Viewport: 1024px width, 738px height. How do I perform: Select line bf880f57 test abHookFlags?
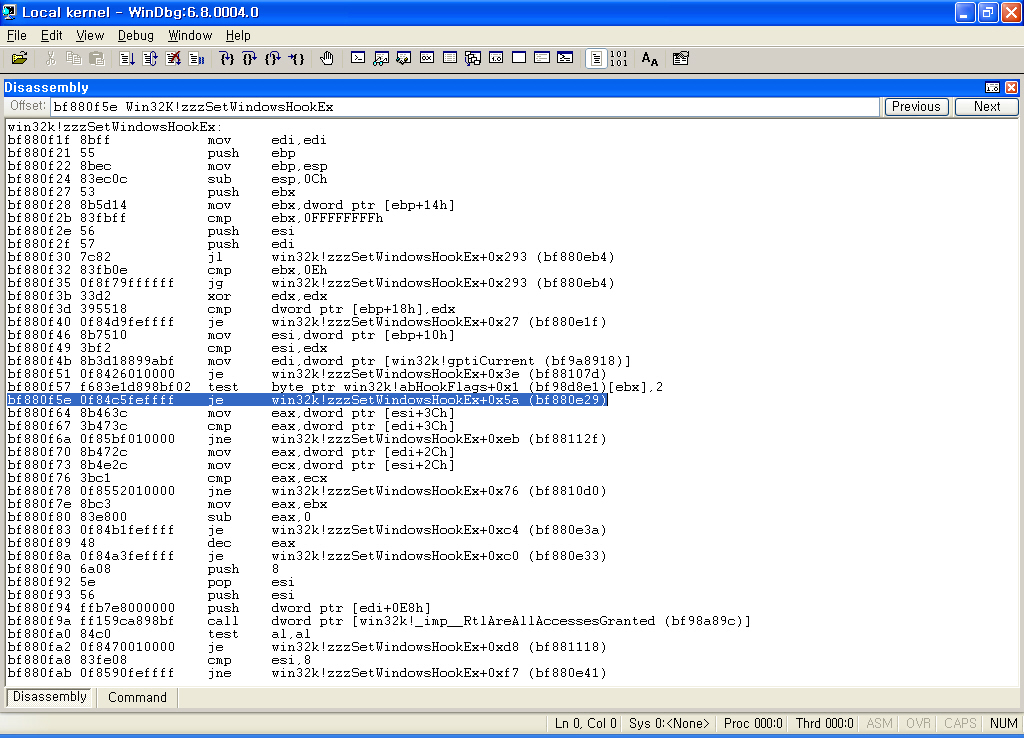click(335, 387)
